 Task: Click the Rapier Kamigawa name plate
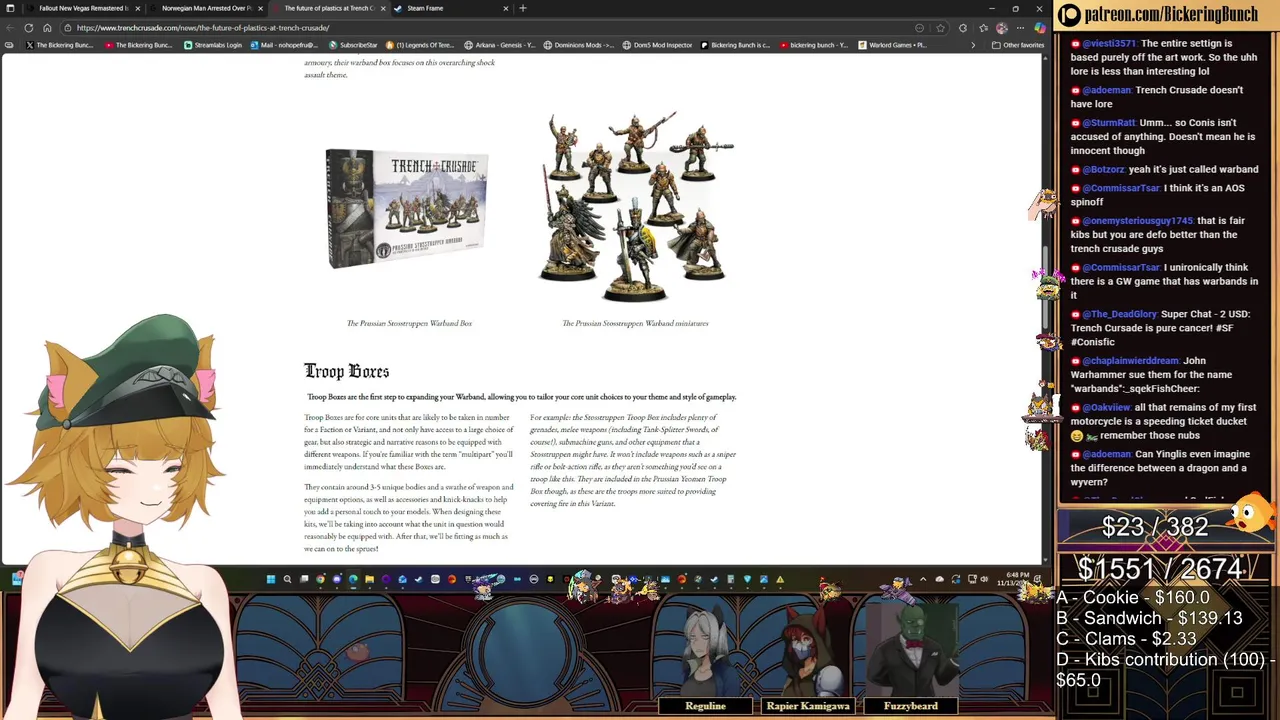pyautogui.click(x=808, y=706)
